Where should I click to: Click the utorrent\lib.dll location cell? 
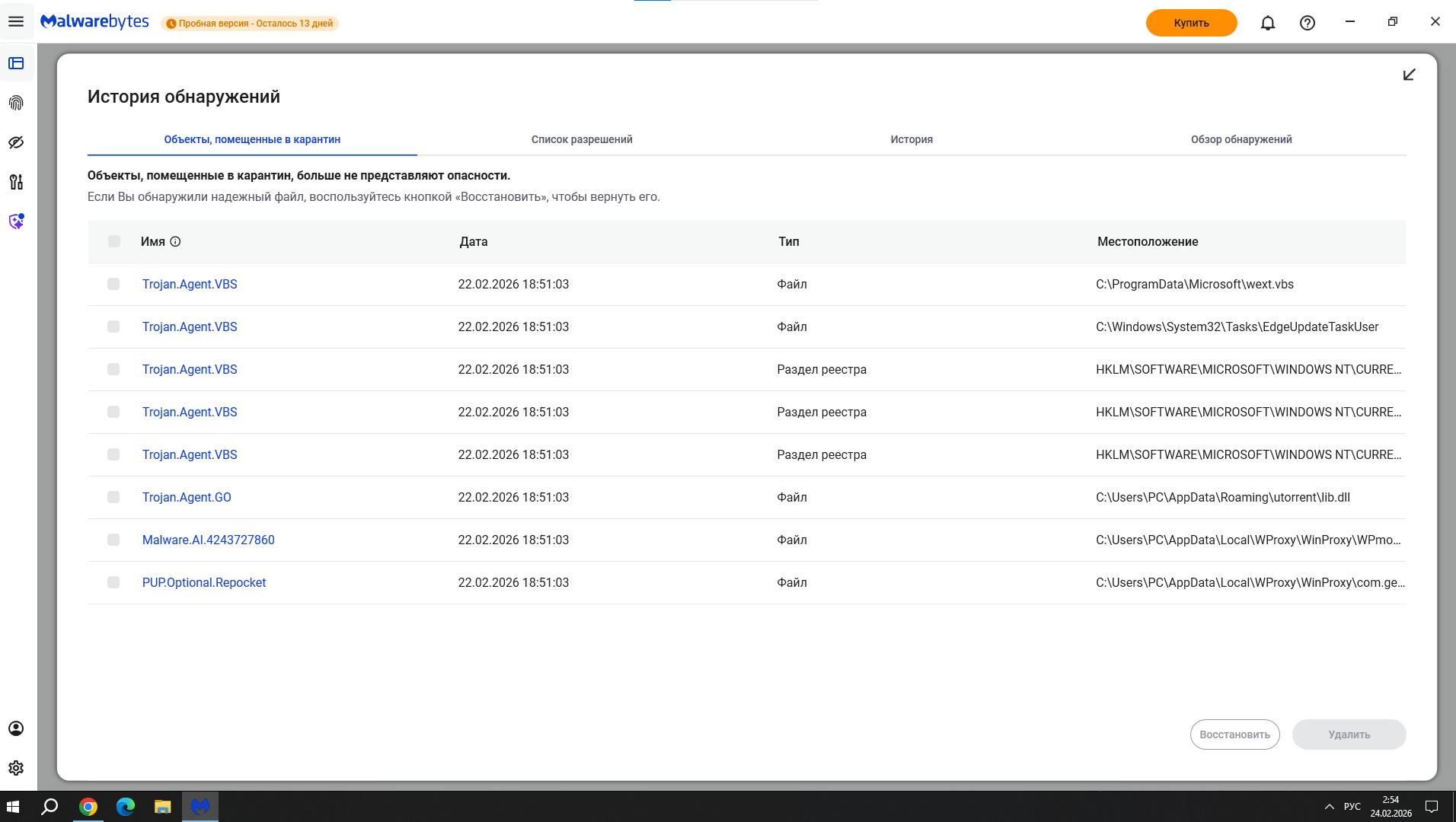coord(1223,497)
